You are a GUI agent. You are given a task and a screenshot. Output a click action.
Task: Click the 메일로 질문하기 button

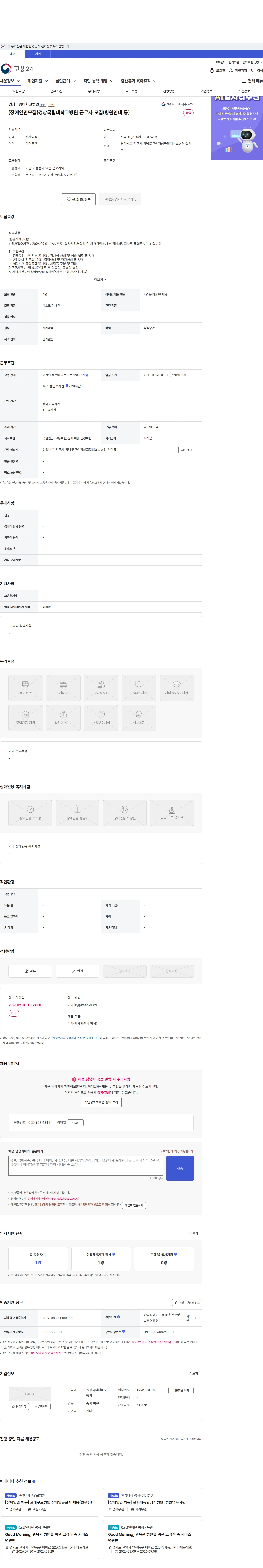pos(134,1205)
